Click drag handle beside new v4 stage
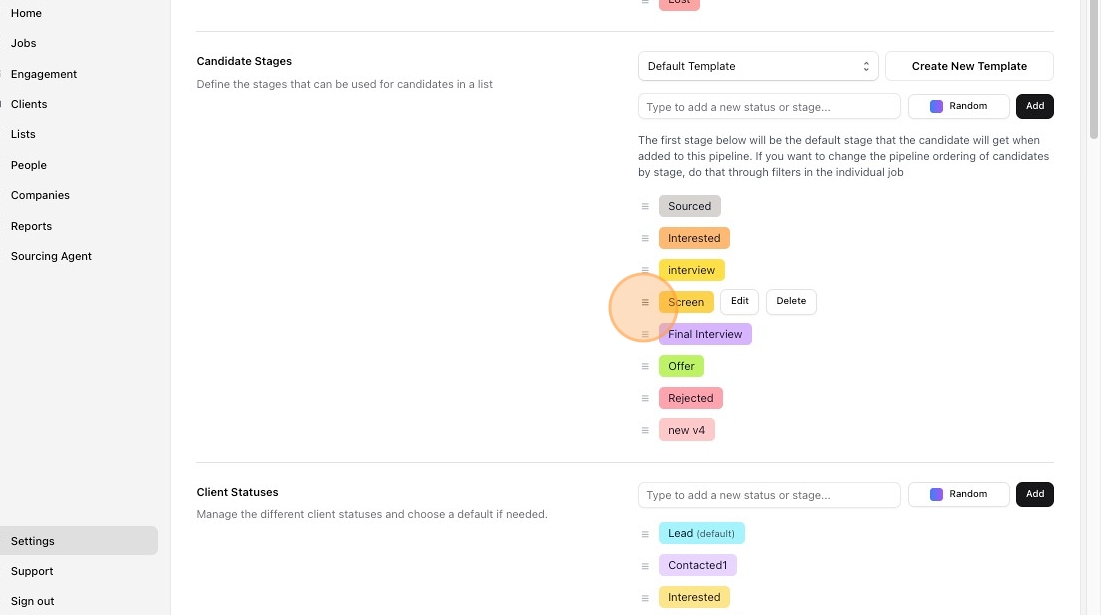Viewport: 1101px width, 615px height. (645, 430)
